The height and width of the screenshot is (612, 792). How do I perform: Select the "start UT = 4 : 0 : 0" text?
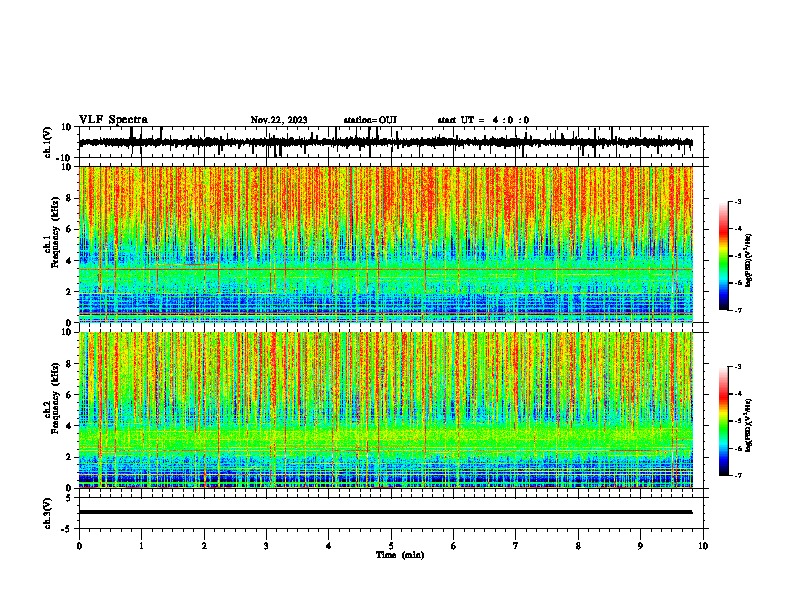coord(483,120)
